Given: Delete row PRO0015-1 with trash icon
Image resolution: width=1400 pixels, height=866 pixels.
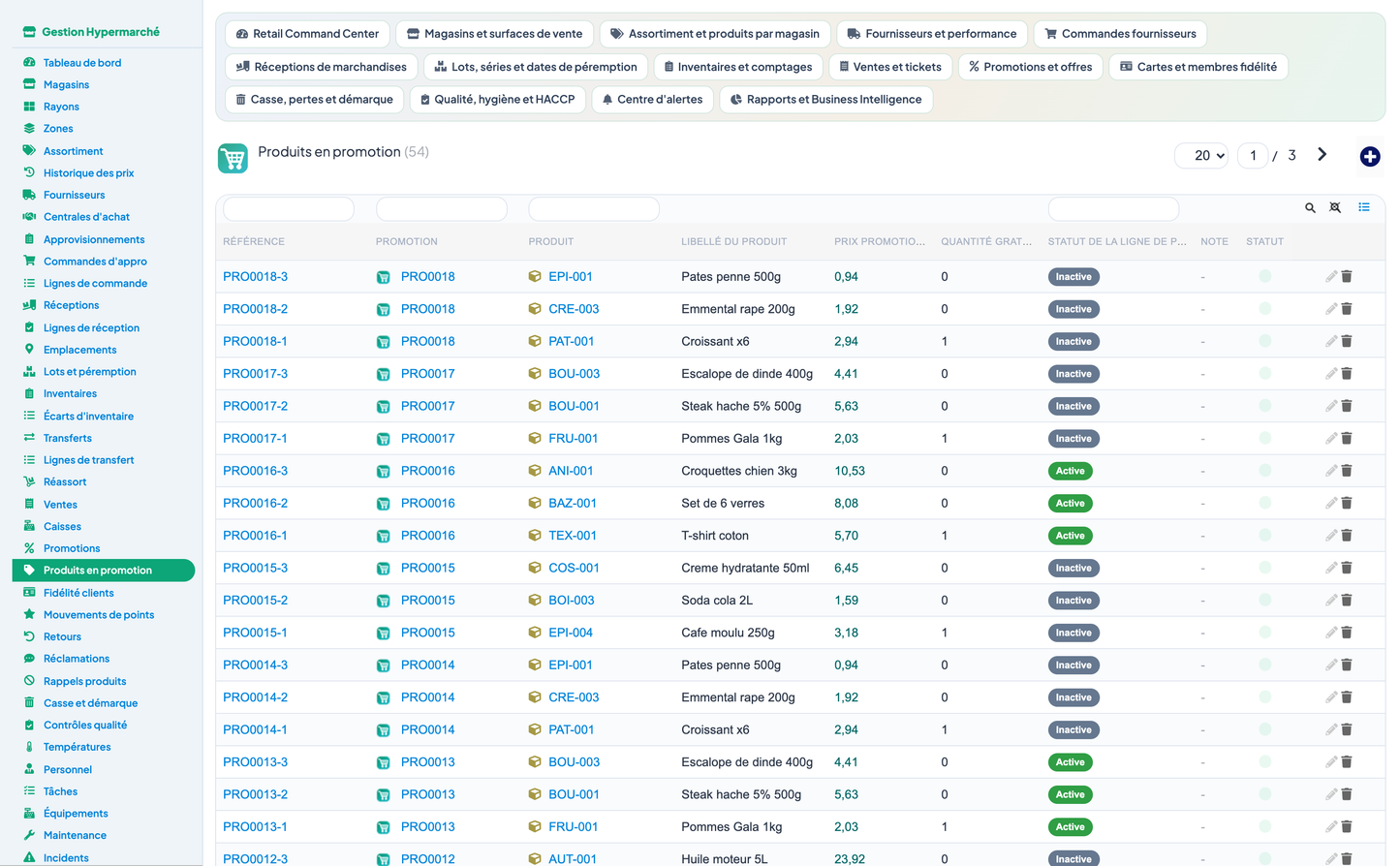Looking at the screenshot, I should click(1347, 633).
